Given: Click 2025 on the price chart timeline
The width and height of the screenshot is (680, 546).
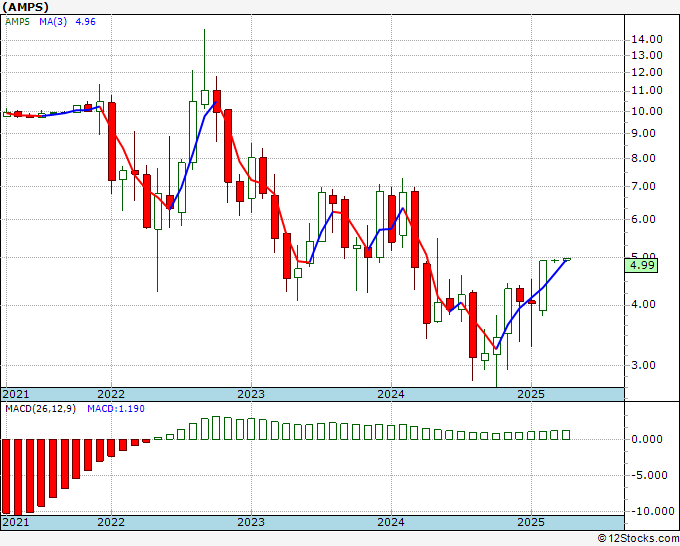Looking at the screenshot, I should 531,394.
